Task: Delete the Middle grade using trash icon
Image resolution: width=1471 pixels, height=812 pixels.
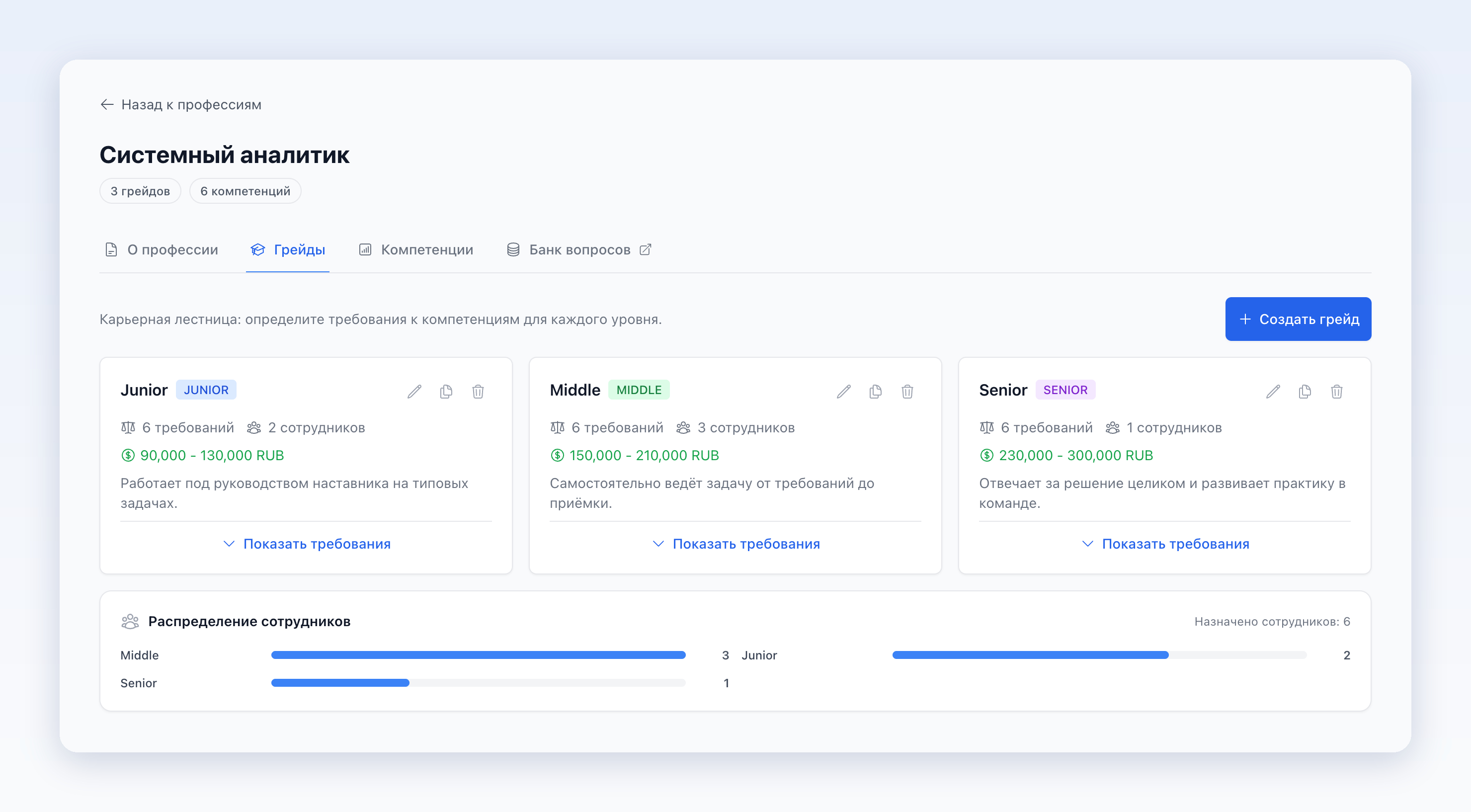Action: [908, 391]
